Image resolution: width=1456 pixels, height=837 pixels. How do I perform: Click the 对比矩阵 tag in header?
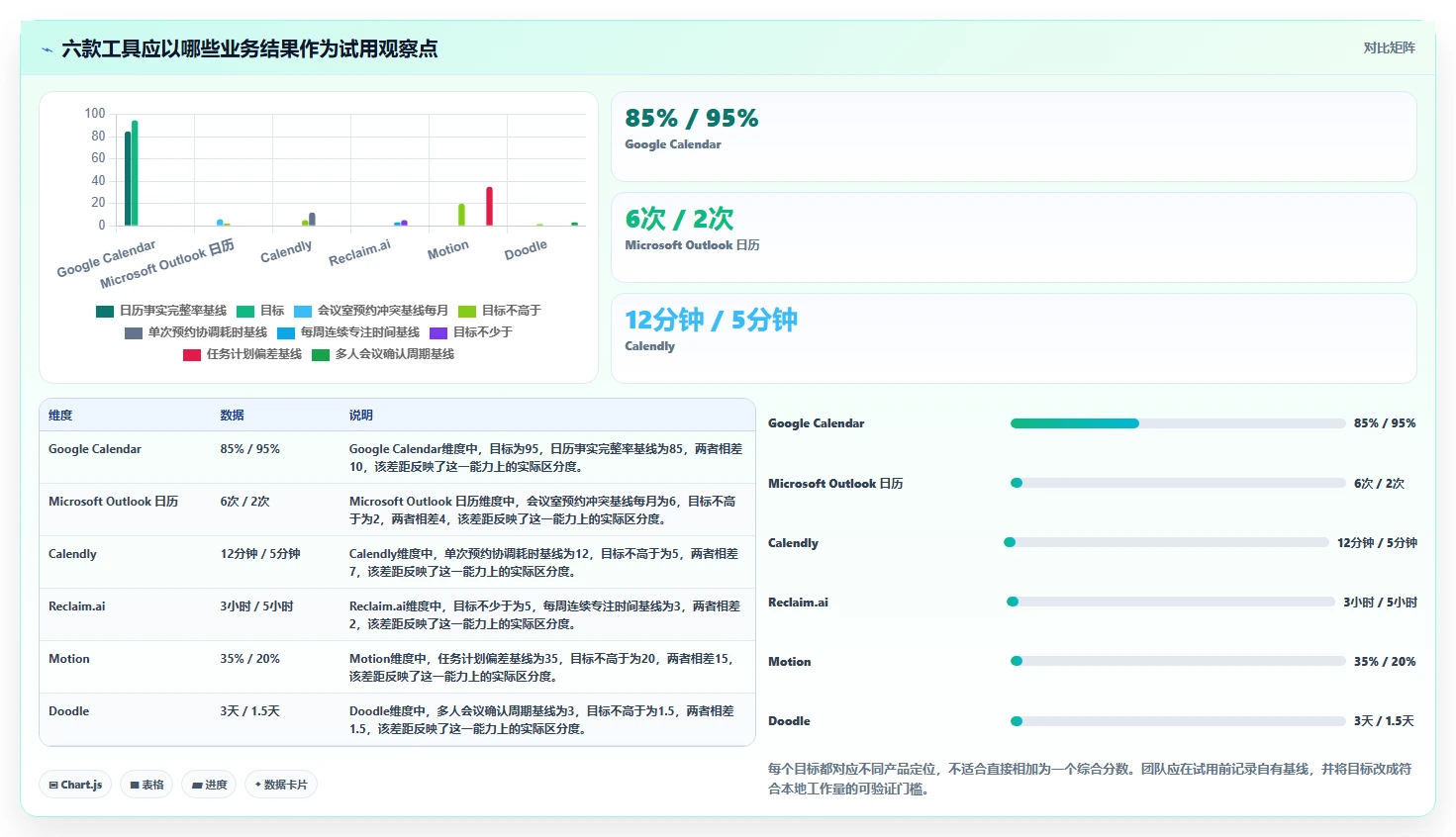[1389, 47]
